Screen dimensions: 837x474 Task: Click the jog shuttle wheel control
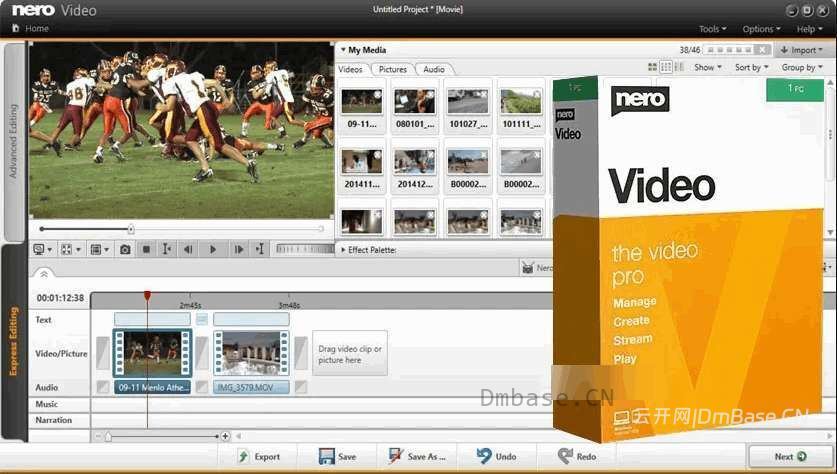pos(305,249)
